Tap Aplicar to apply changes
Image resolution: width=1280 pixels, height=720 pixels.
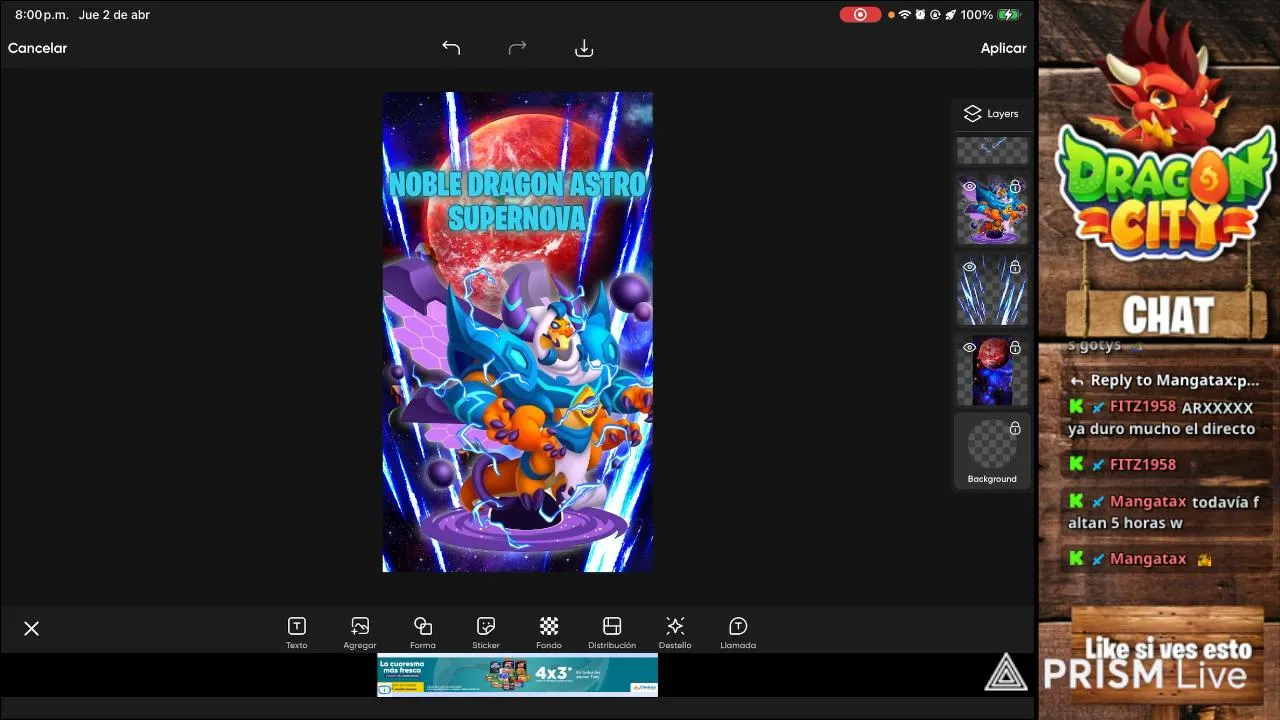point(1003,48)
